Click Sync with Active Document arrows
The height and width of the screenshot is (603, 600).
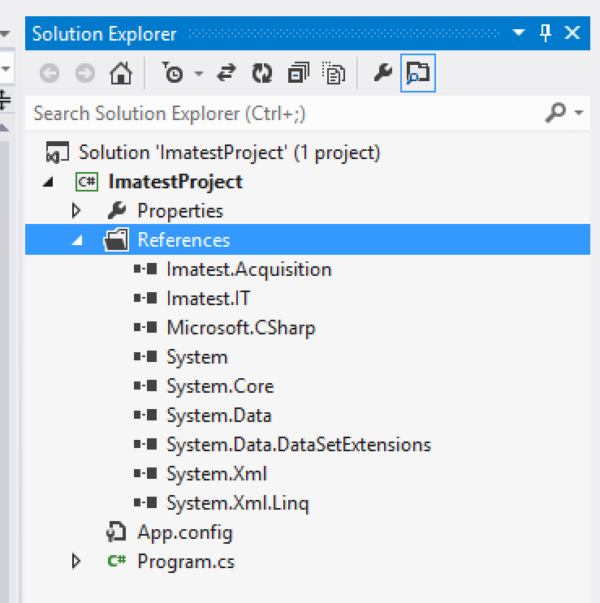click(226, 73)
